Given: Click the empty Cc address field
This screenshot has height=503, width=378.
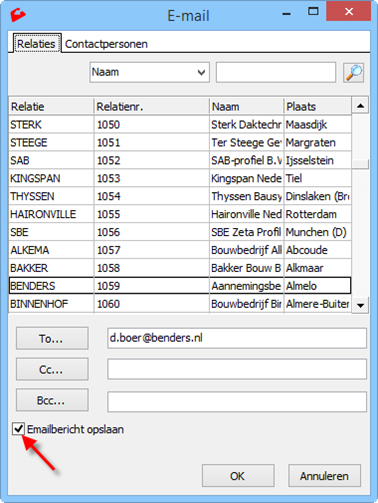Looking at the screenshot, I should [237, 369].
